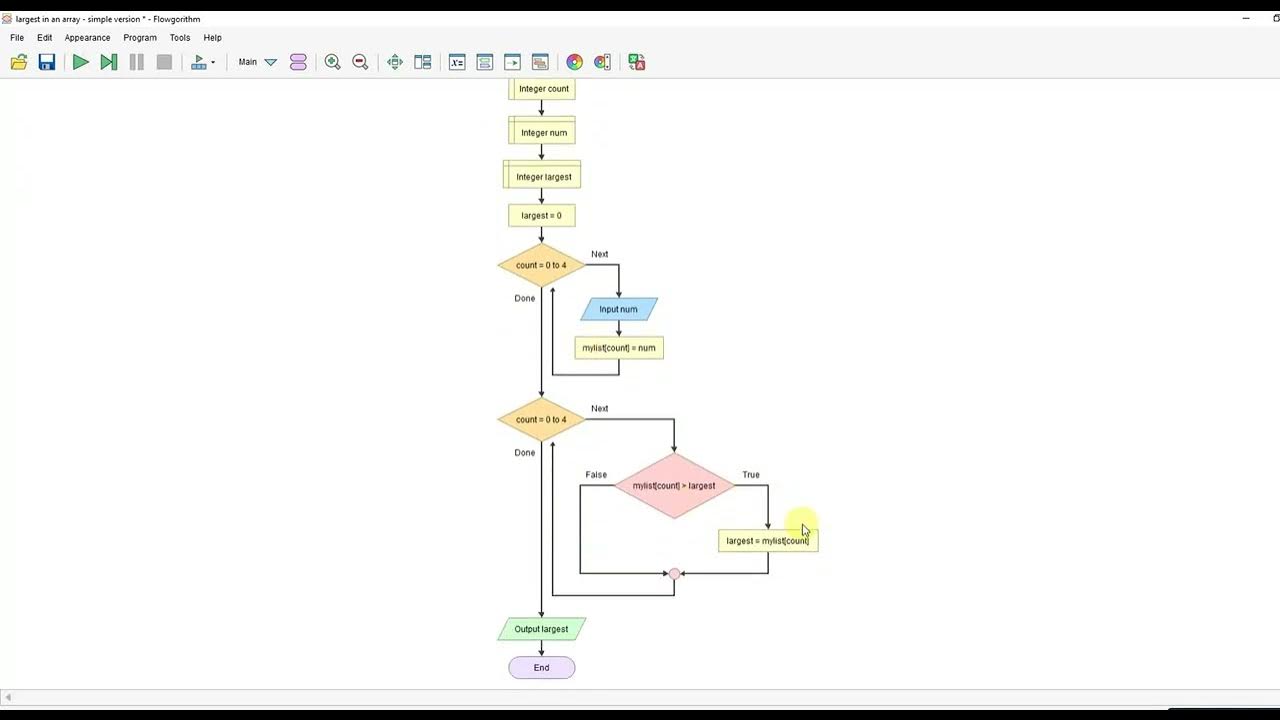This screenshot has height=720, width=1280.
Task: Open the File menu
Action: (x=17, y=38)
